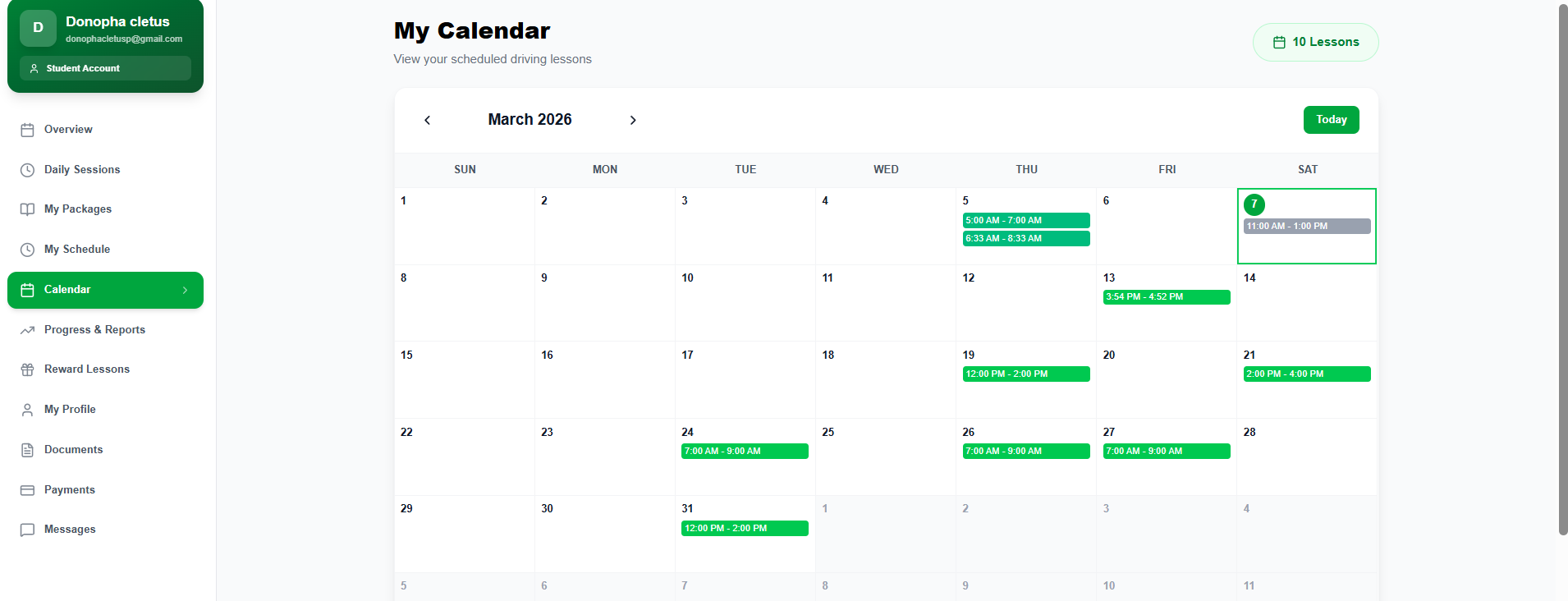
Task: Click the My Packages book icon
Action: tap(27, 209)
